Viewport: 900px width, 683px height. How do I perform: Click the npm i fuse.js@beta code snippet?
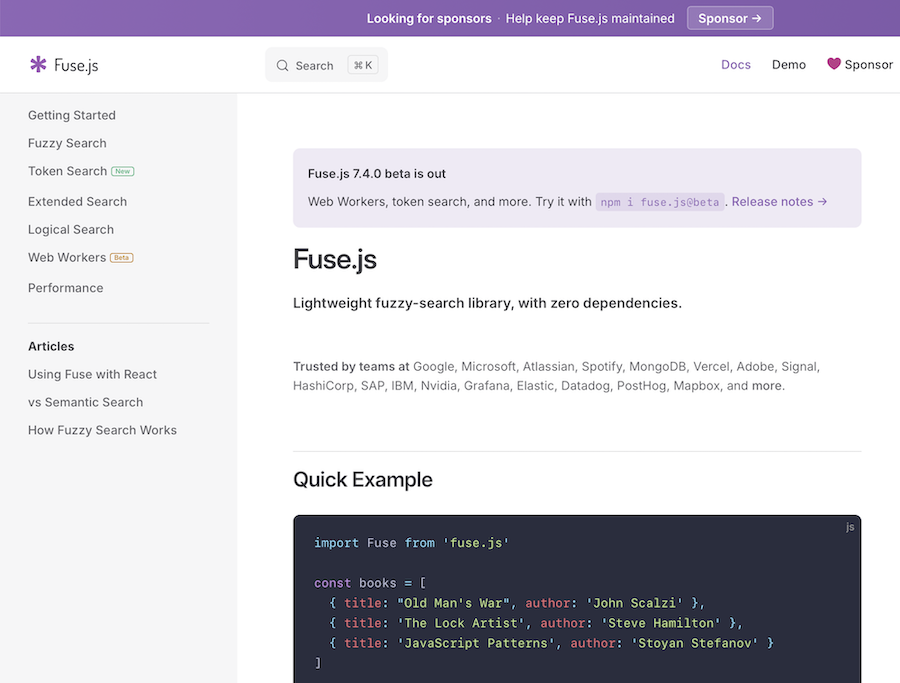click(x=660, y=202)
